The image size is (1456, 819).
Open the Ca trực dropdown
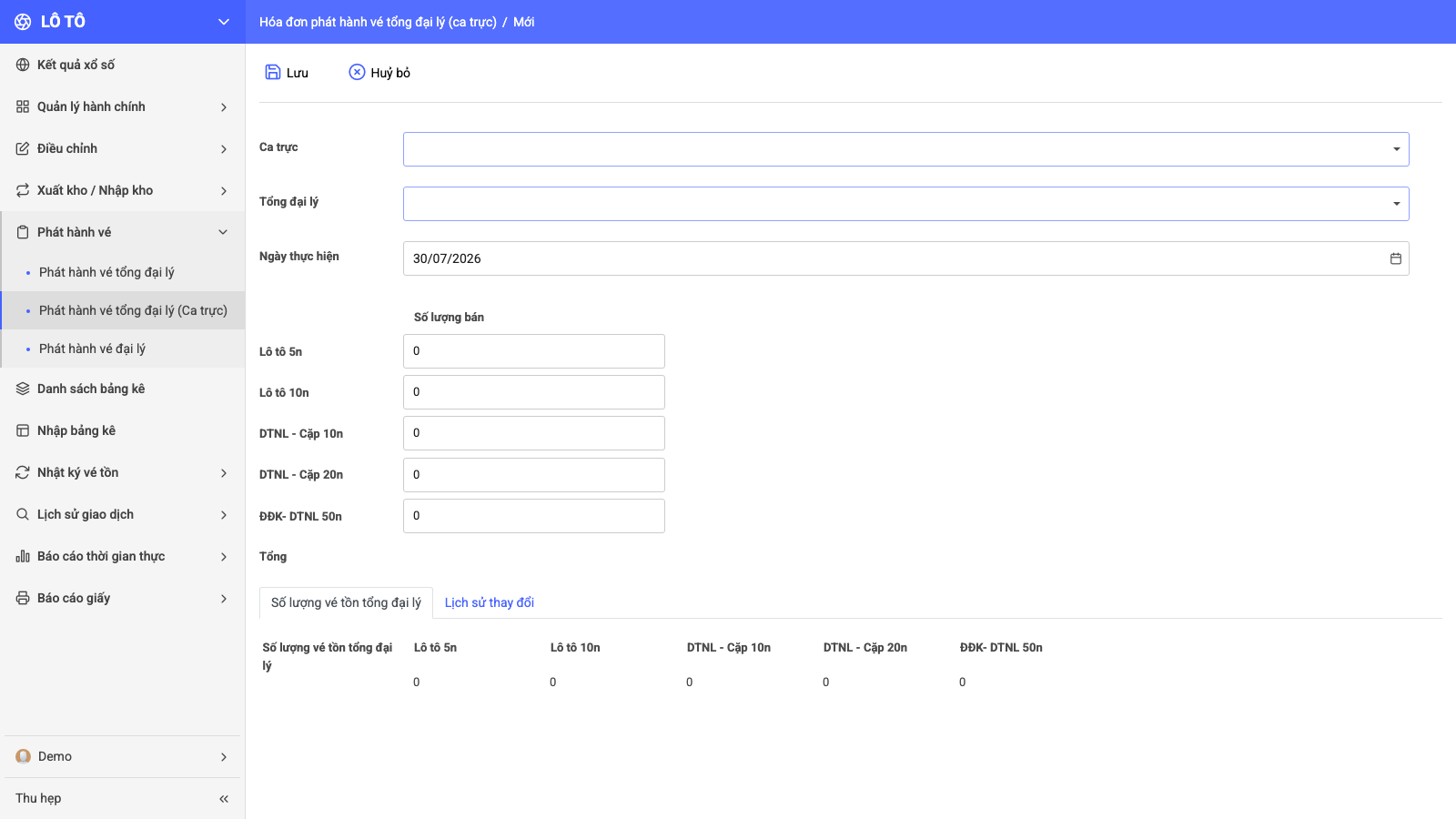tap(905, 149)
